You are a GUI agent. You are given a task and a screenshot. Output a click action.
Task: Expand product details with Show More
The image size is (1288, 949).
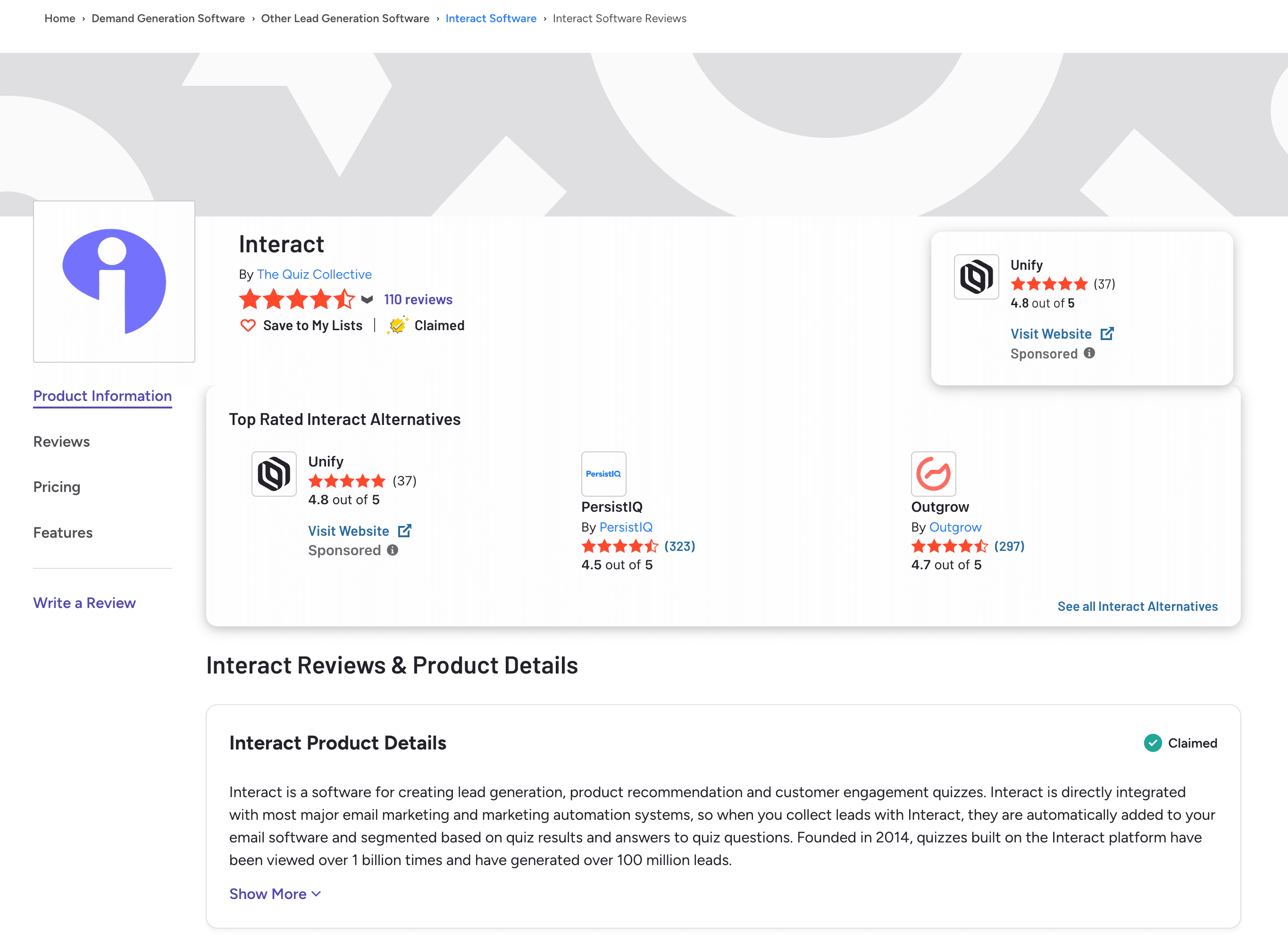pyautogui.click(x=275, y=894)
